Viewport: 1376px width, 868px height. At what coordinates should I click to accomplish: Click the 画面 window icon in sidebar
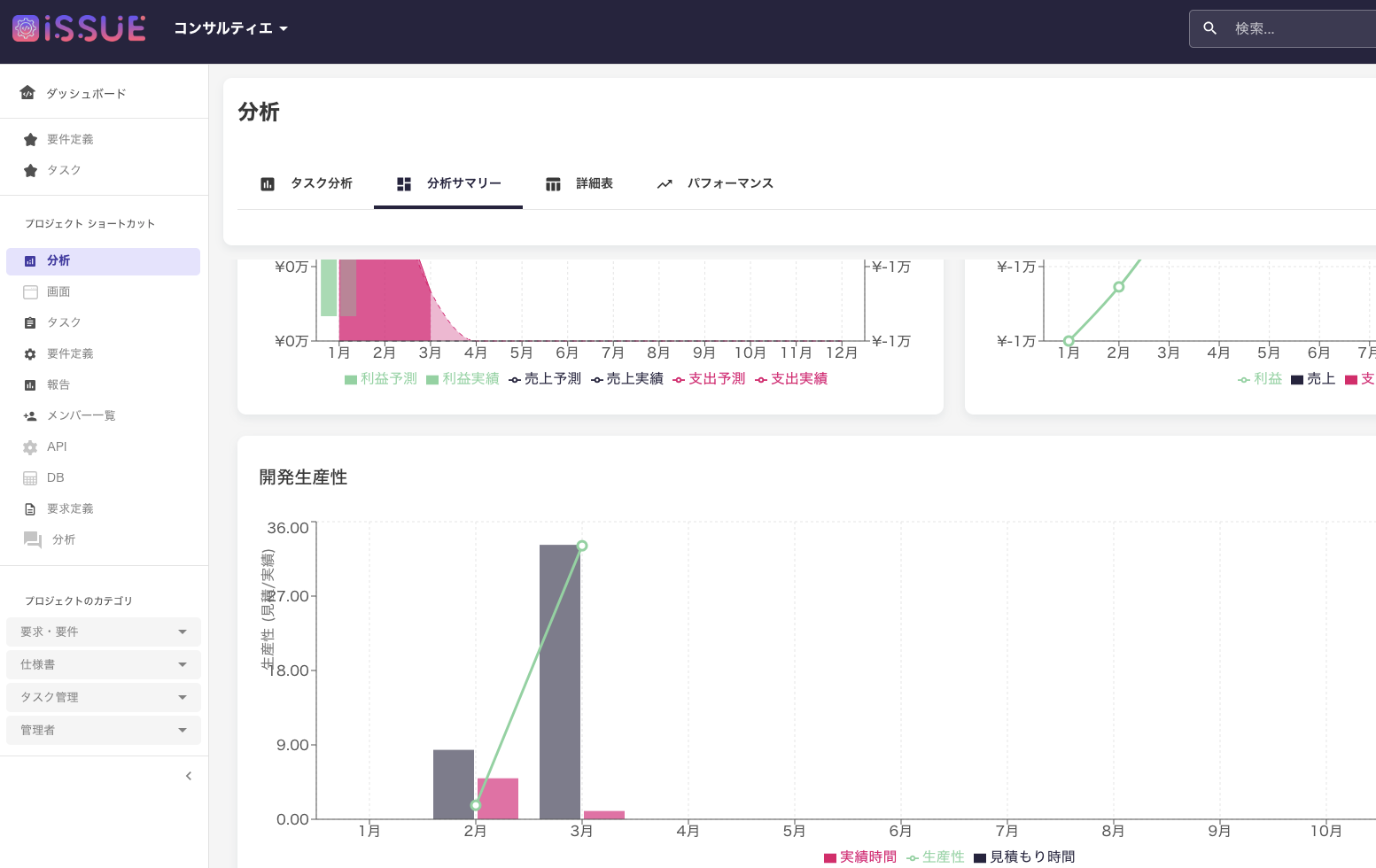30,291
